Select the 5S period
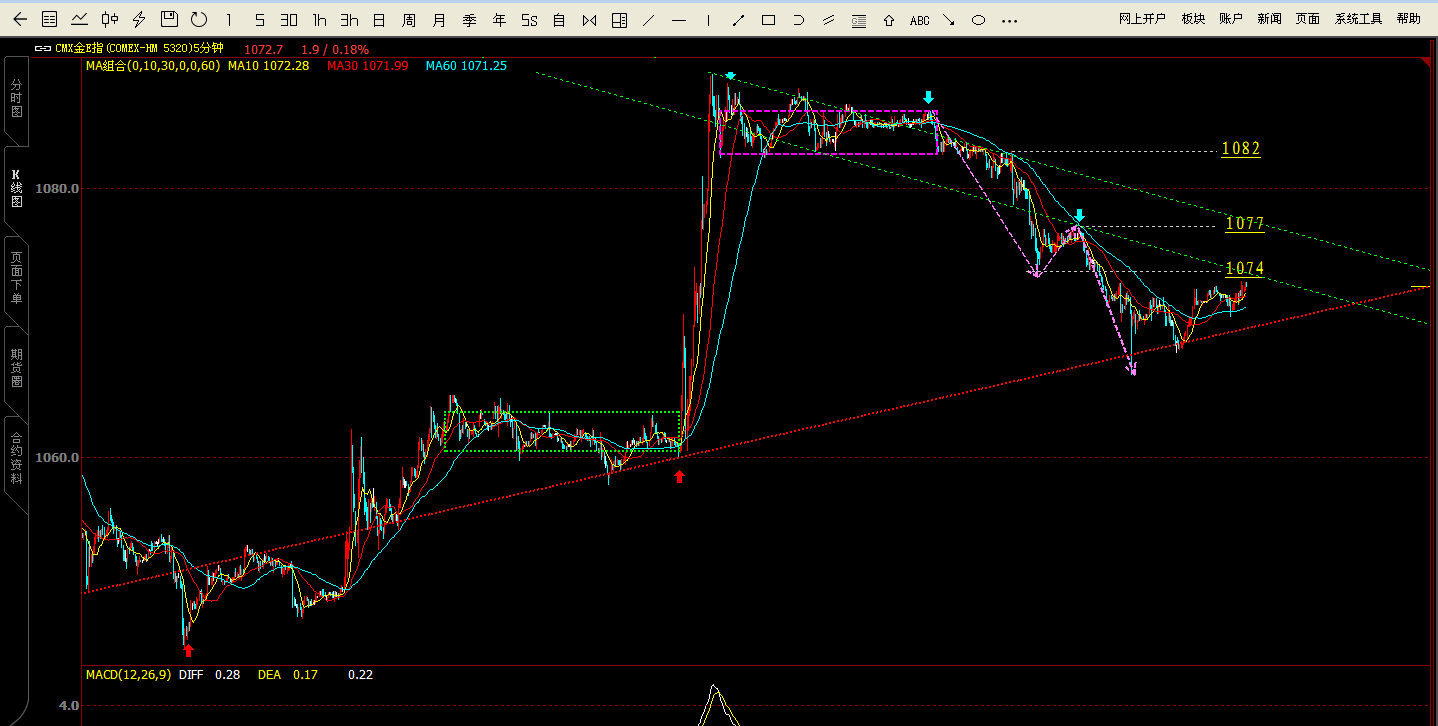The height and width of the screenshot is (726, 1438). click(529, 19)
